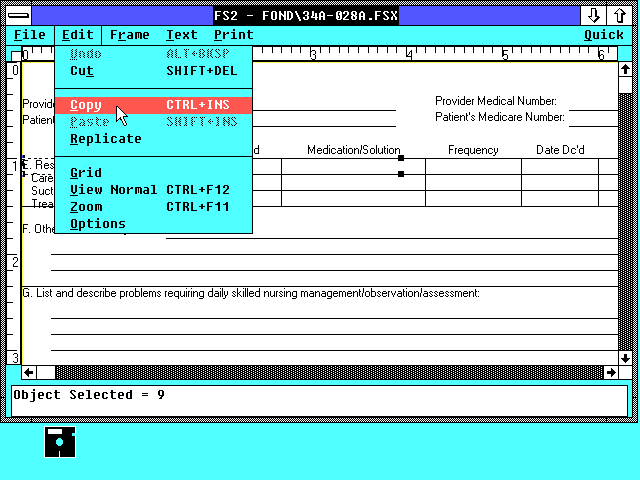Click the Patient's Medicare Number label
This screenshot has width=640, height=480.
click(x=500, y=117)
